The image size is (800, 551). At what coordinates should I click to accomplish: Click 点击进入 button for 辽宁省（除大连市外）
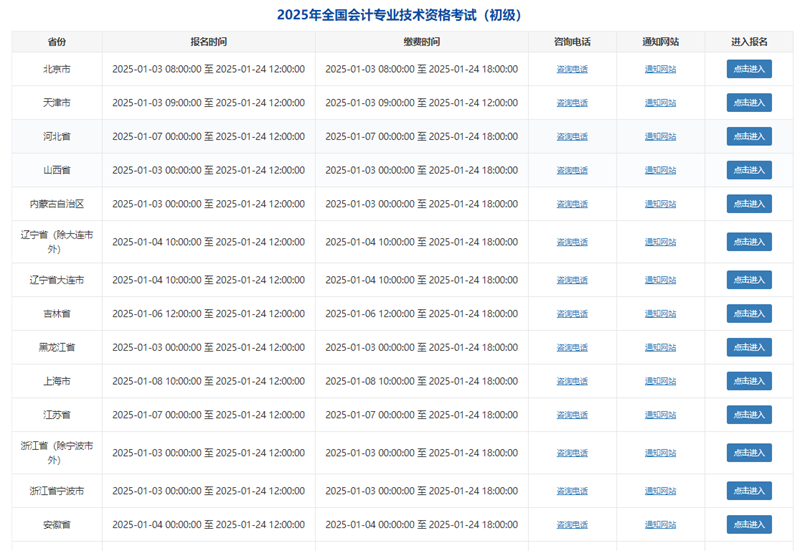point(748,242)
